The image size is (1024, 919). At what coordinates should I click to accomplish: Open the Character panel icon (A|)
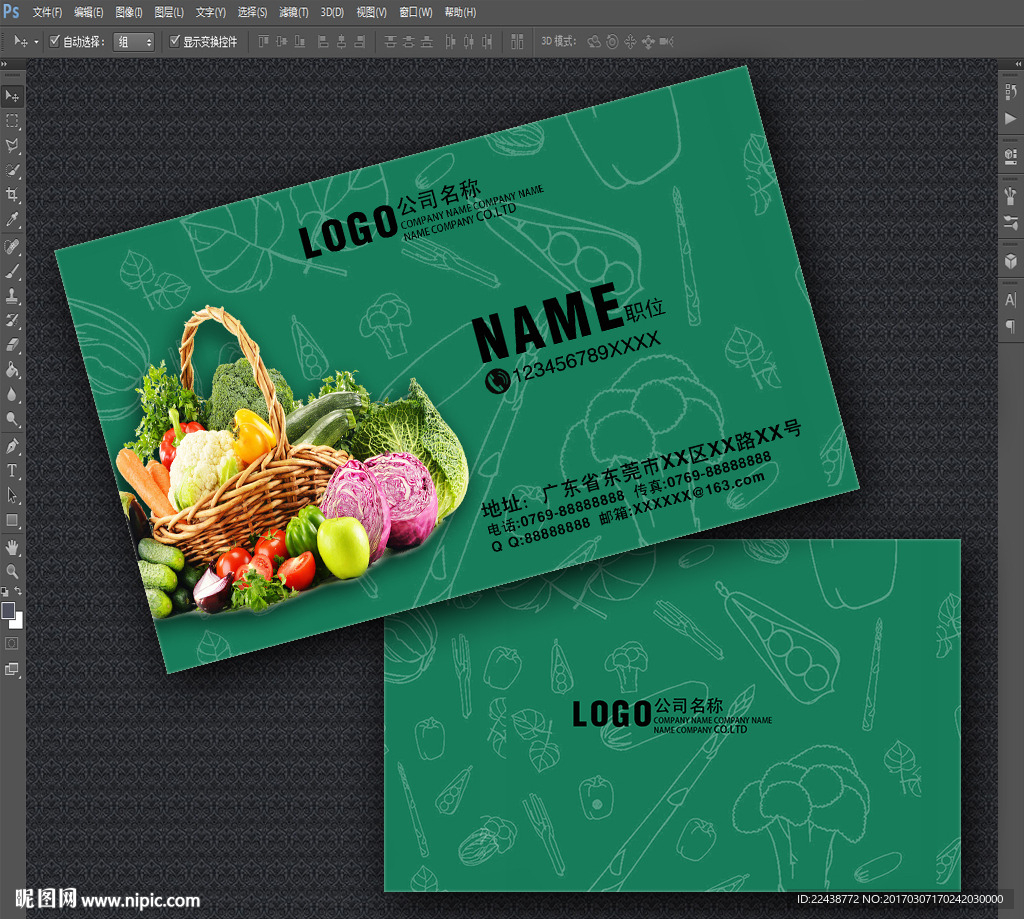(x=1010, y=300)
